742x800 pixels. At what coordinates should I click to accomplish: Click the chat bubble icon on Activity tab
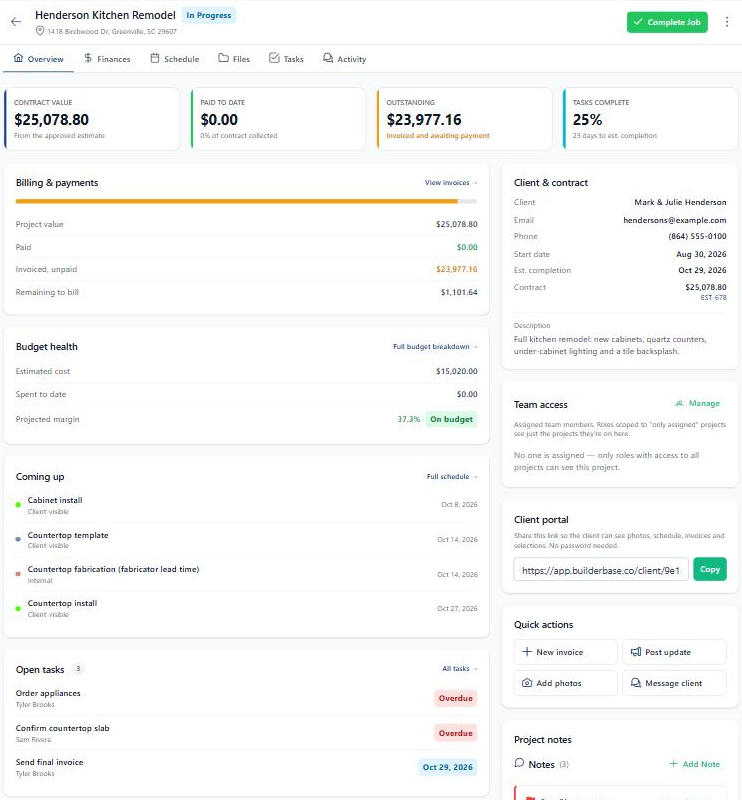click(x=328, y=58)
